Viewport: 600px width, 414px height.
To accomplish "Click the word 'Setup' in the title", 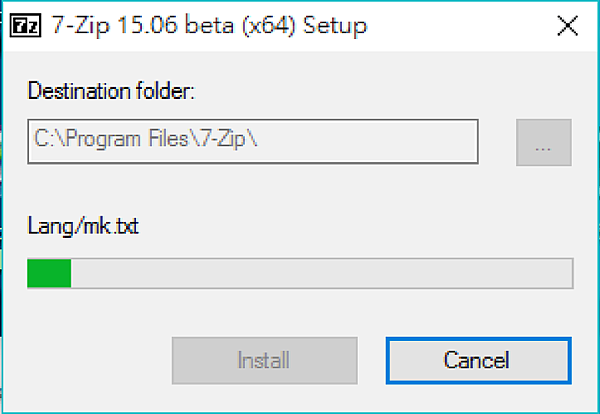I will (x=335, y=26).
